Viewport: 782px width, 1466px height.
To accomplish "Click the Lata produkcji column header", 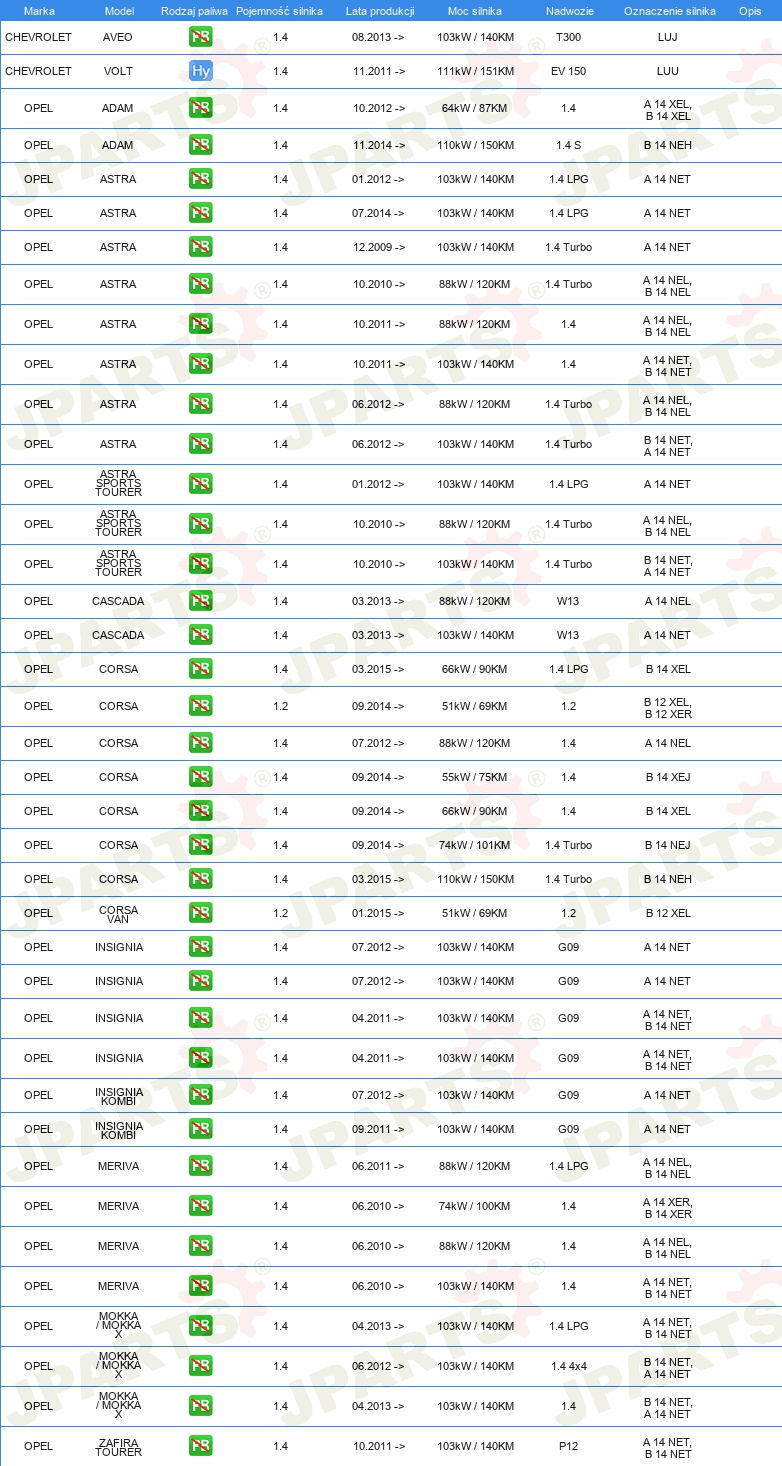I will (380, 11).
